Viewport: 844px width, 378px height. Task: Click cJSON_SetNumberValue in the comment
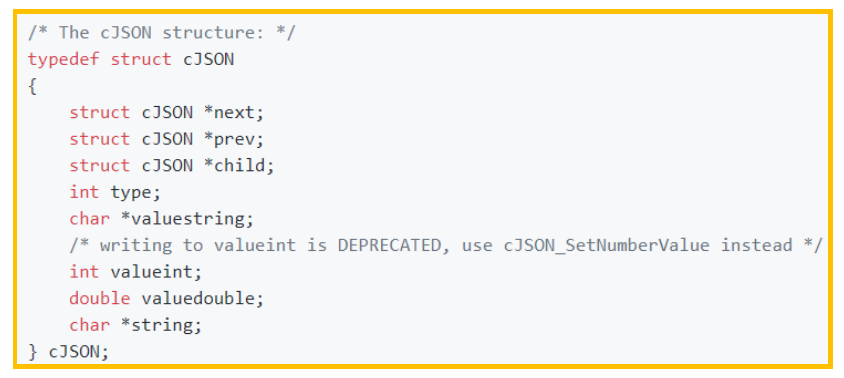pyautogui.click(x=607, y=246)
